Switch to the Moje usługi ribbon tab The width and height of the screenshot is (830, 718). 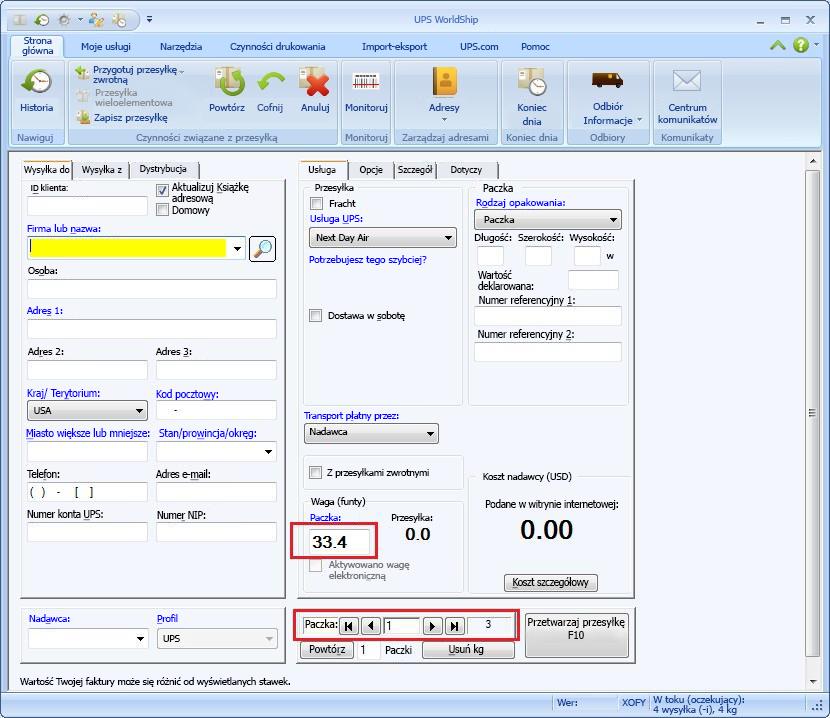106,47
